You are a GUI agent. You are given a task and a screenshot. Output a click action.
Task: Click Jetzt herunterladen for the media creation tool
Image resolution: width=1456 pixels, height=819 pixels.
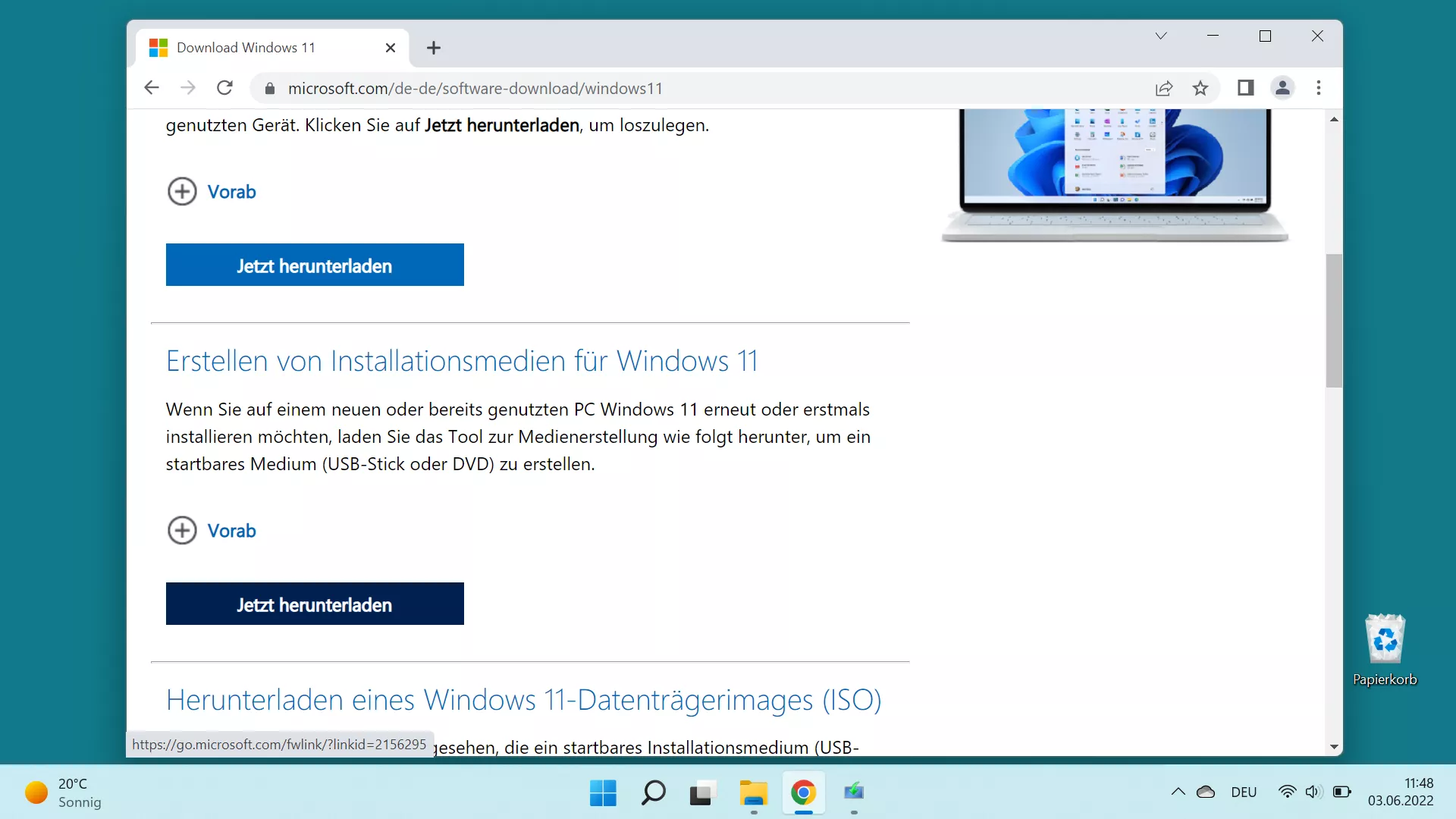(315, 604)
